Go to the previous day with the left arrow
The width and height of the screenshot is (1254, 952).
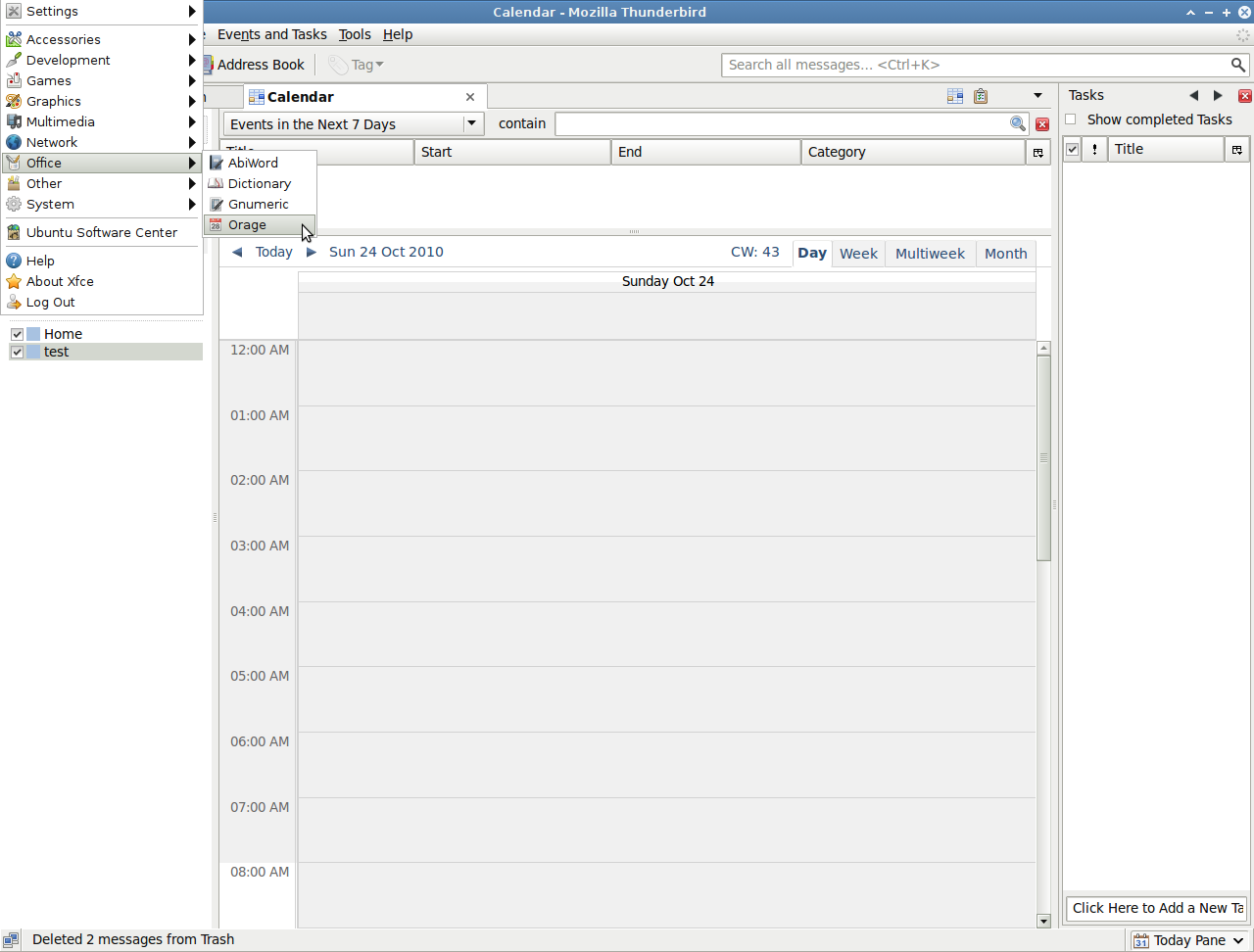click(x=237, y=253)
